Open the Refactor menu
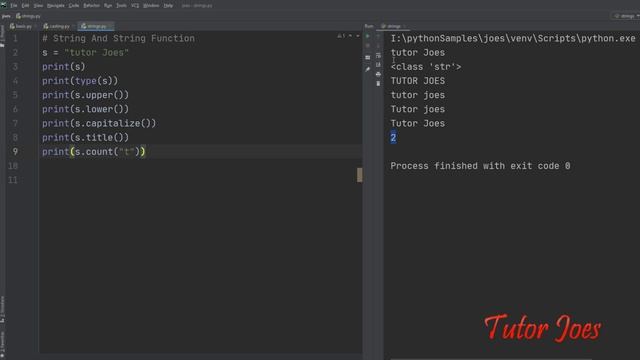The width and height of the screenshot is (640, 360). (x=91, y=5)
